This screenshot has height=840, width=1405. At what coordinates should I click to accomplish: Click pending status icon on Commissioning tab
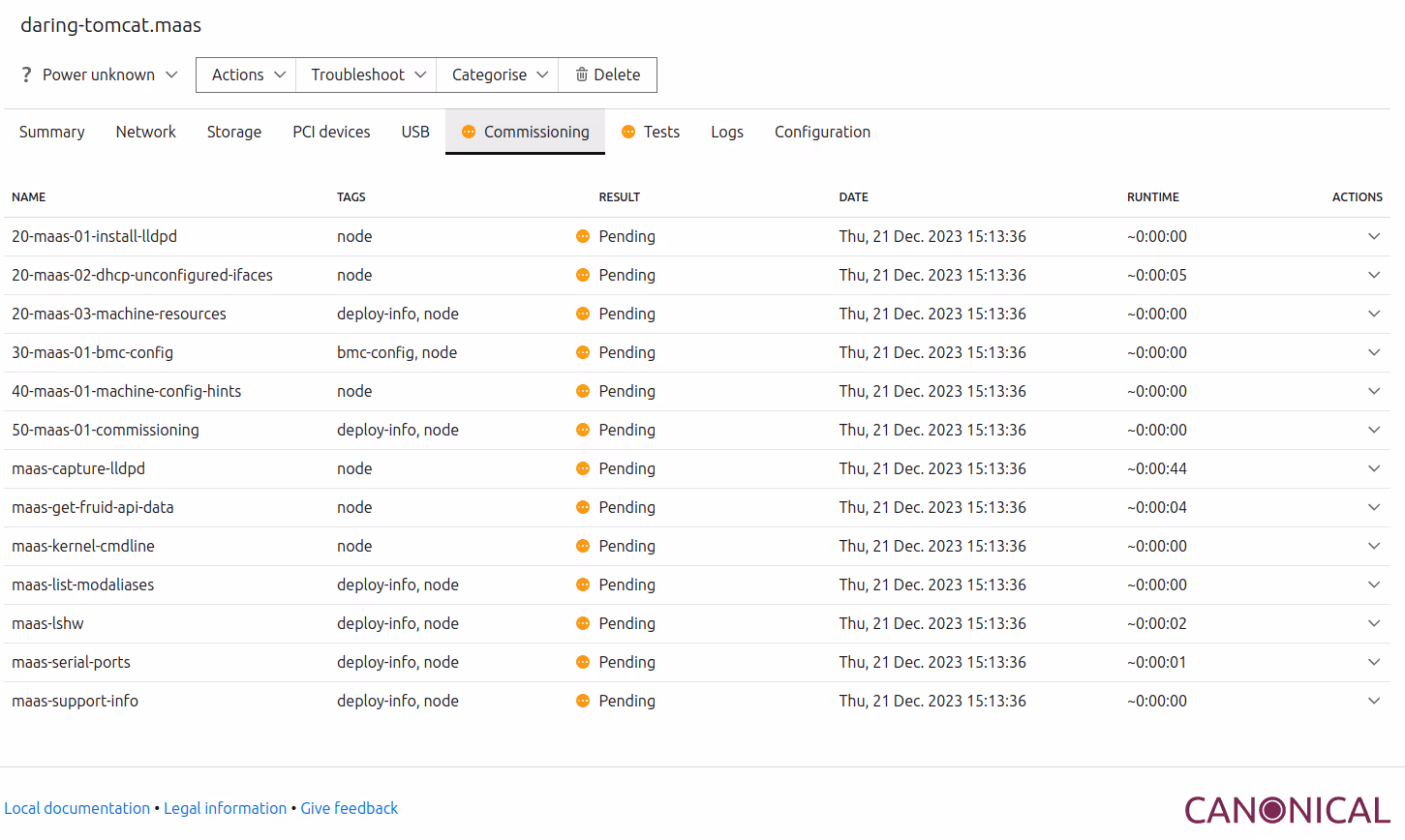click(469, 132)
